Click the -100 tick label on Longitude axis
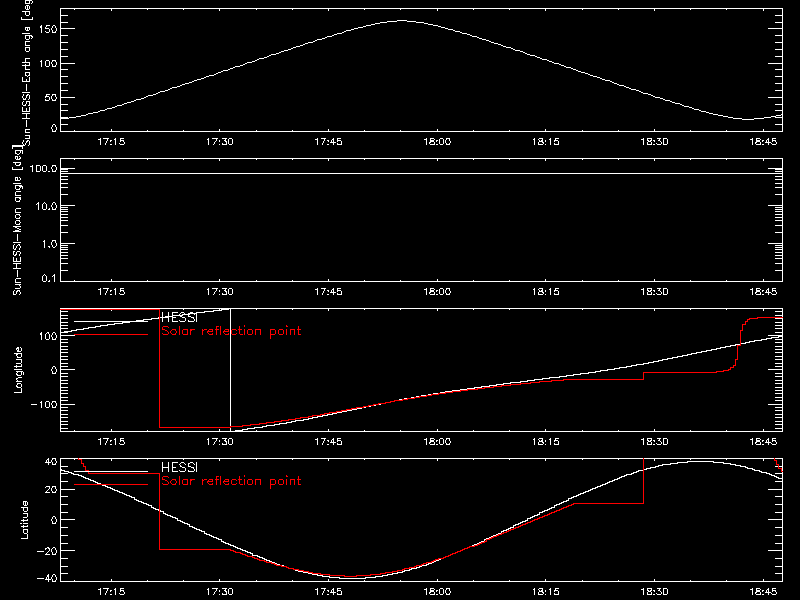 tap(44, 405)
